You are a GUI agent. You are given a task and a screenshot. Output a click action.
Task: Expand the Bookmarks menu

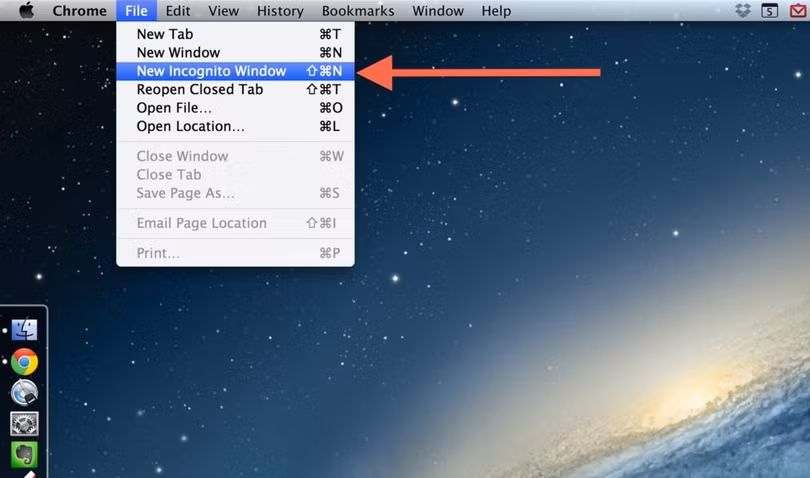358,10
